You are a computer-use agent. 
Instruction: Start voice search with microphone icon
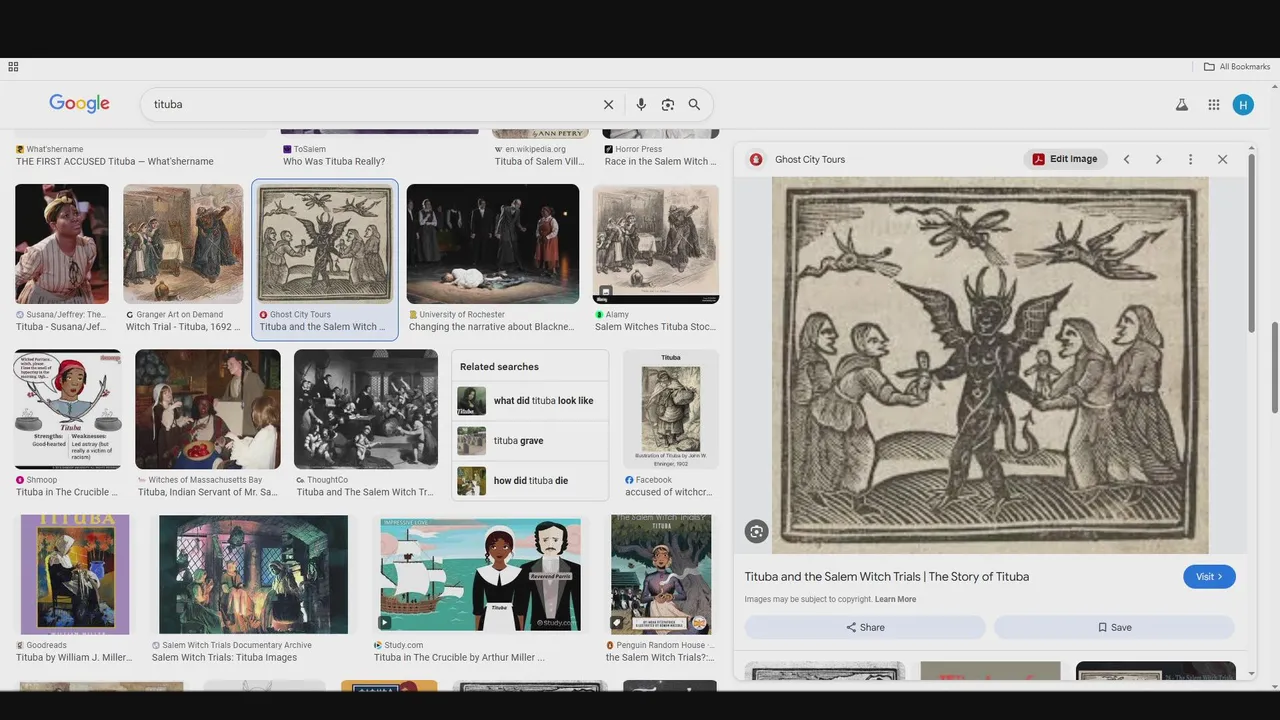641,104
